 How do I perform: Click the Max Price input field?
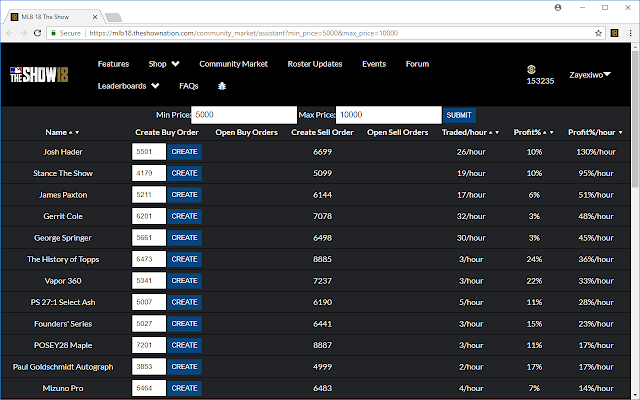pos(389,115)
